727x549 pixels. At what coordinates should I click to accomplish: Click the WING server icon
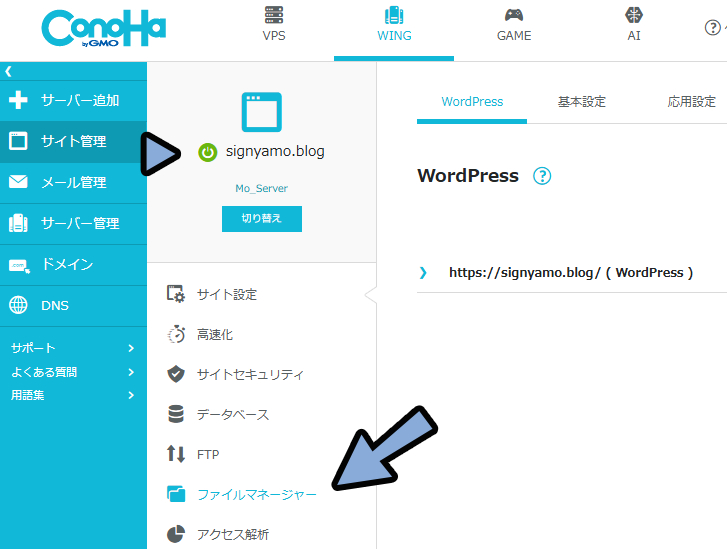point(394,15)
